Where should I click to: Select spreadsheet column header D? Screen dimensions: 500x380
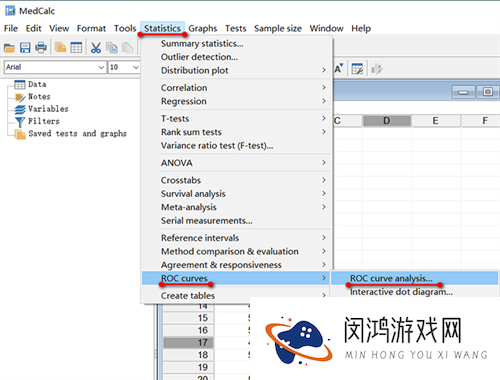pos(387,121)
